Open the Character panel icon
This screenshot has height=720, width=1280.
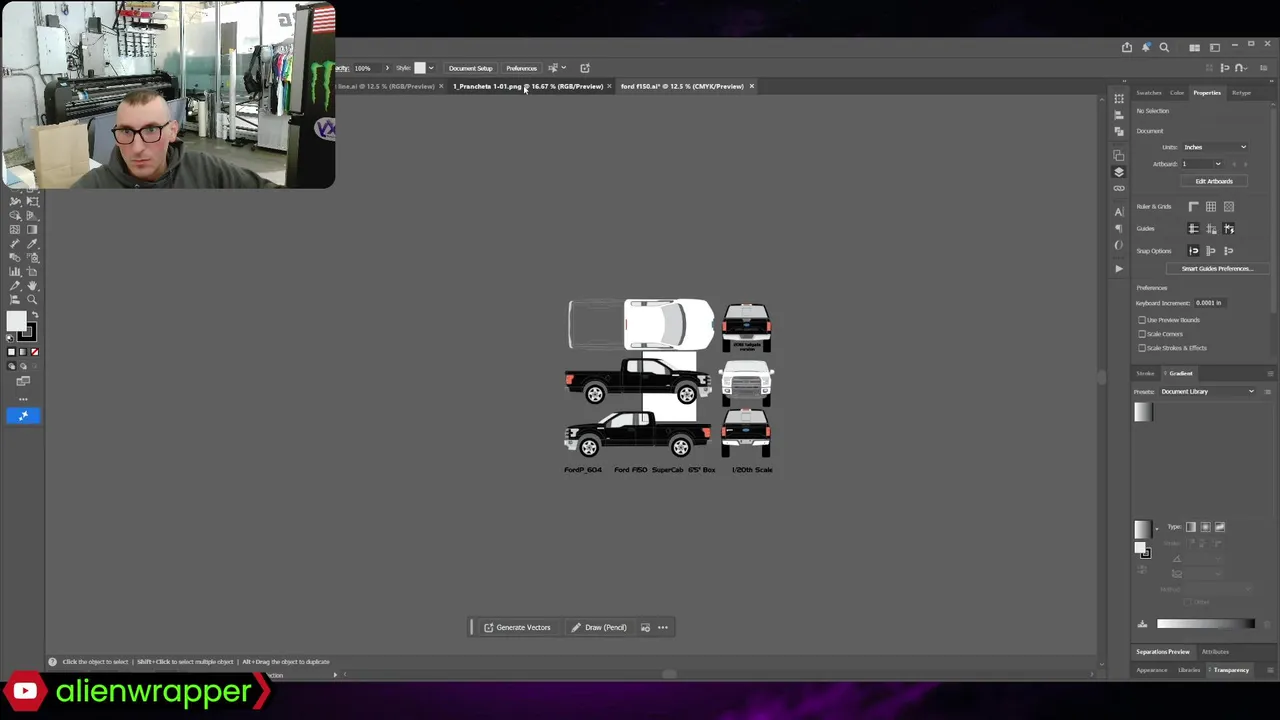point(1119,211)
